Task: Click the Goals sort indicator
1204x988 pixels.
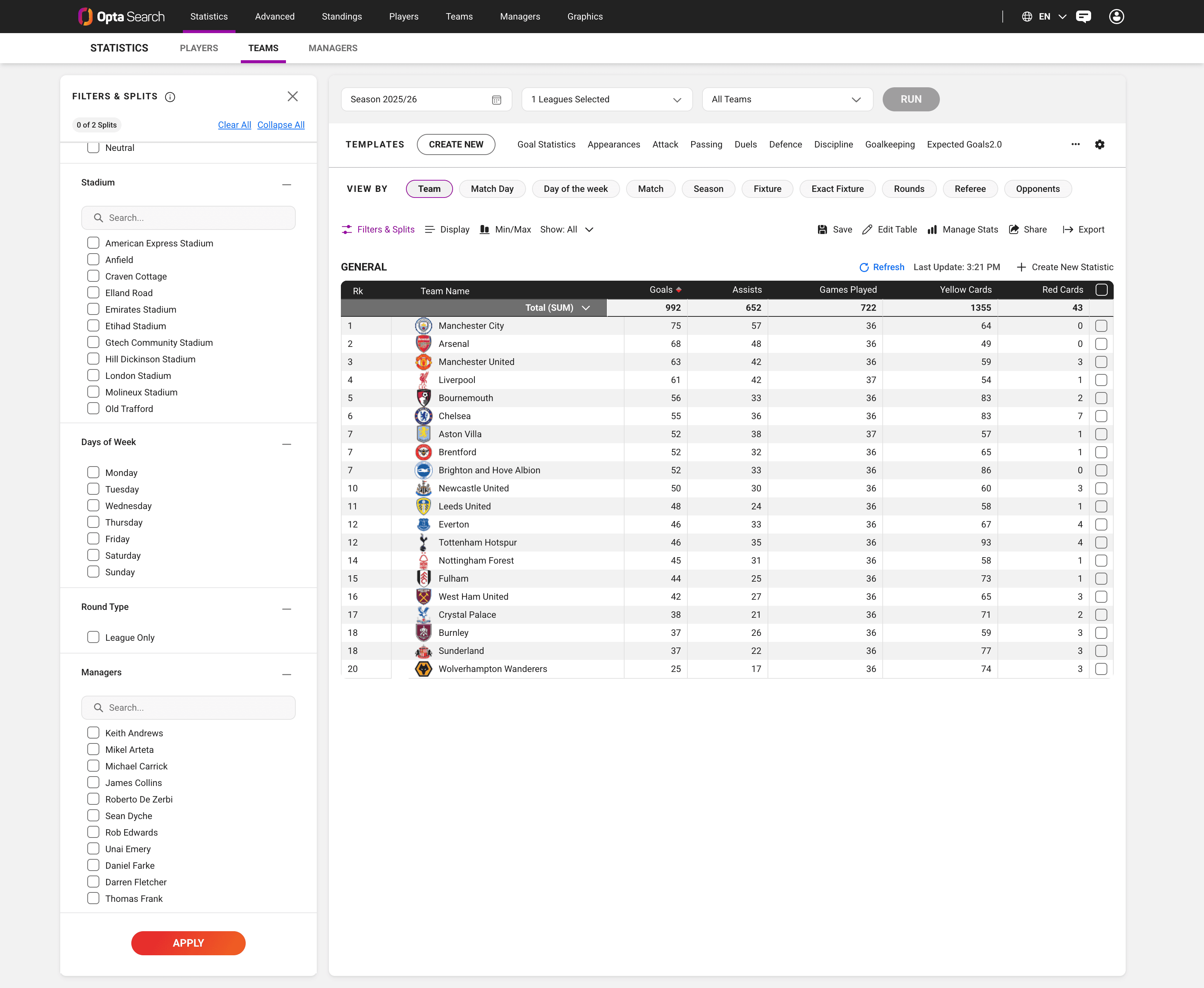Action: (x=679, y=290)
